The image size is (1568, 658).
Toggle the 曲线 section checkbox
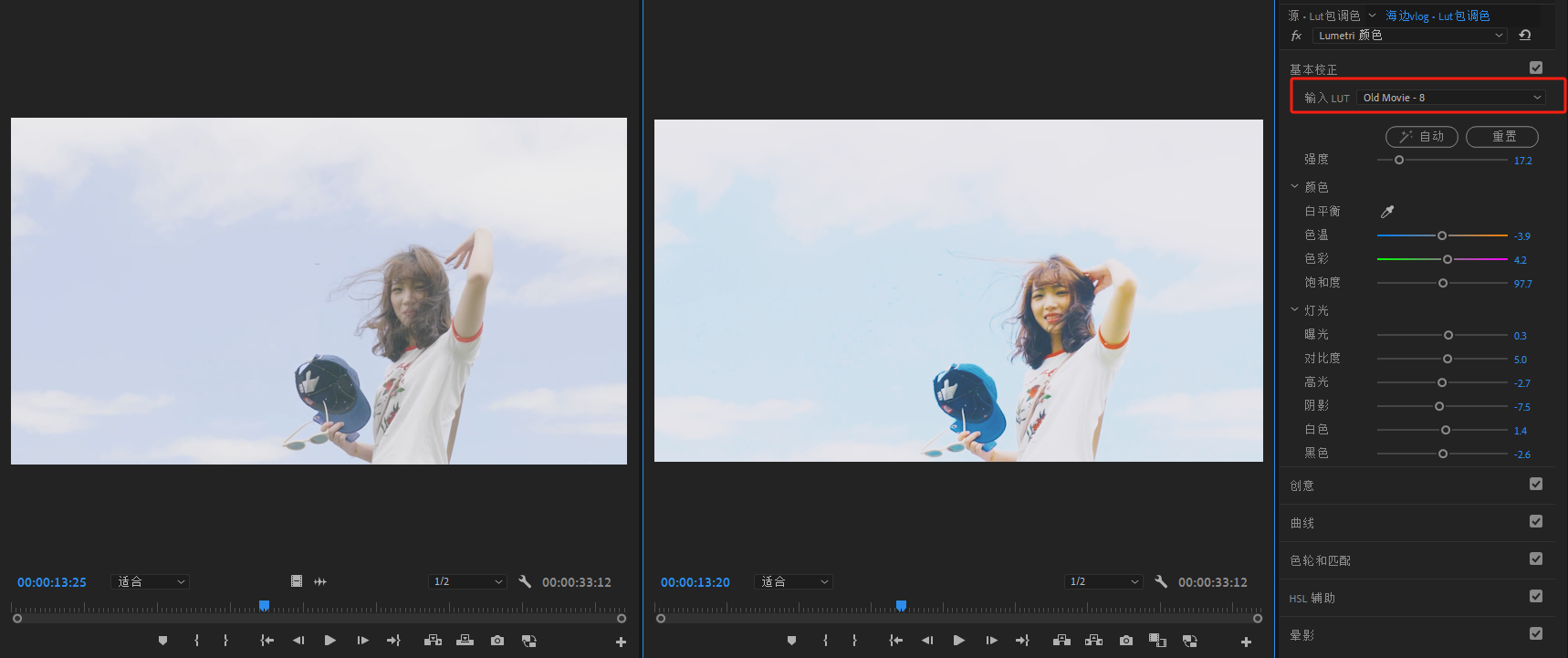tap(1536, 521)
